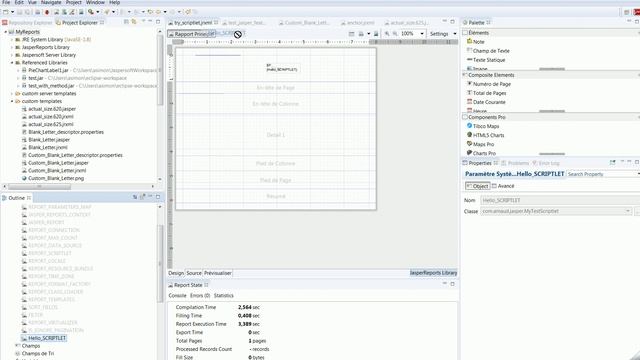640x360 pixels.
Task: Click the Search Property field
Action: pos(602,174)
